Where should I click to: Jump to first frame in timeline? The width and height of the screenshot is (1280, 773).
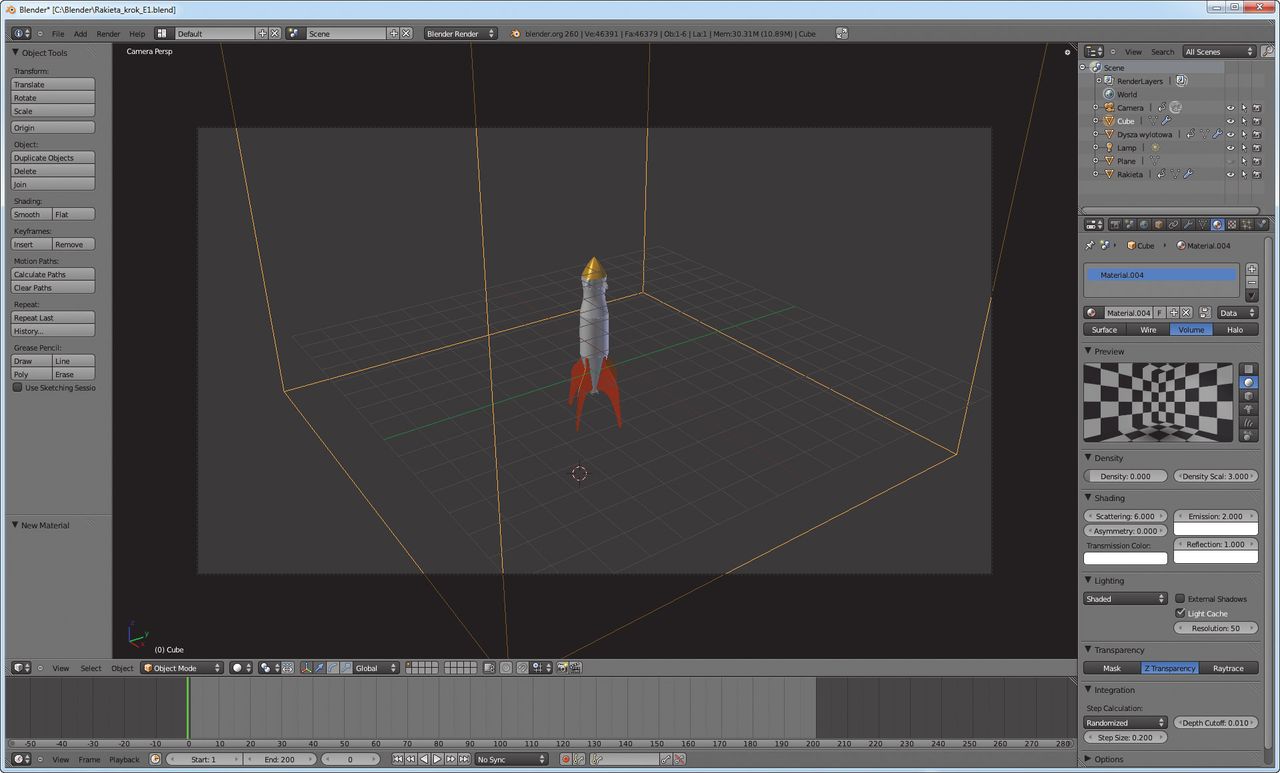tap(397, 759)
